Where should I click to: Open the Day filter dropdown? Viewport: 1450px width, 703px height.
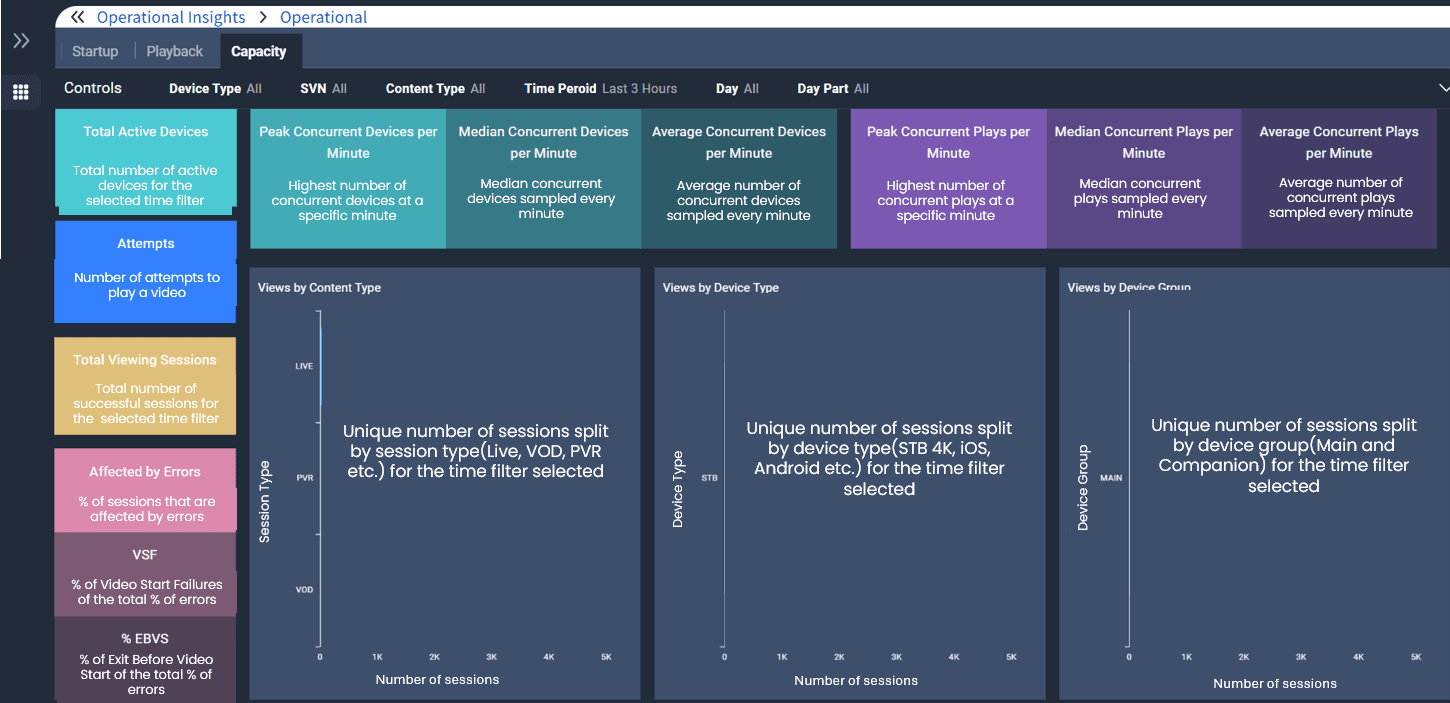tap(737, 89)
